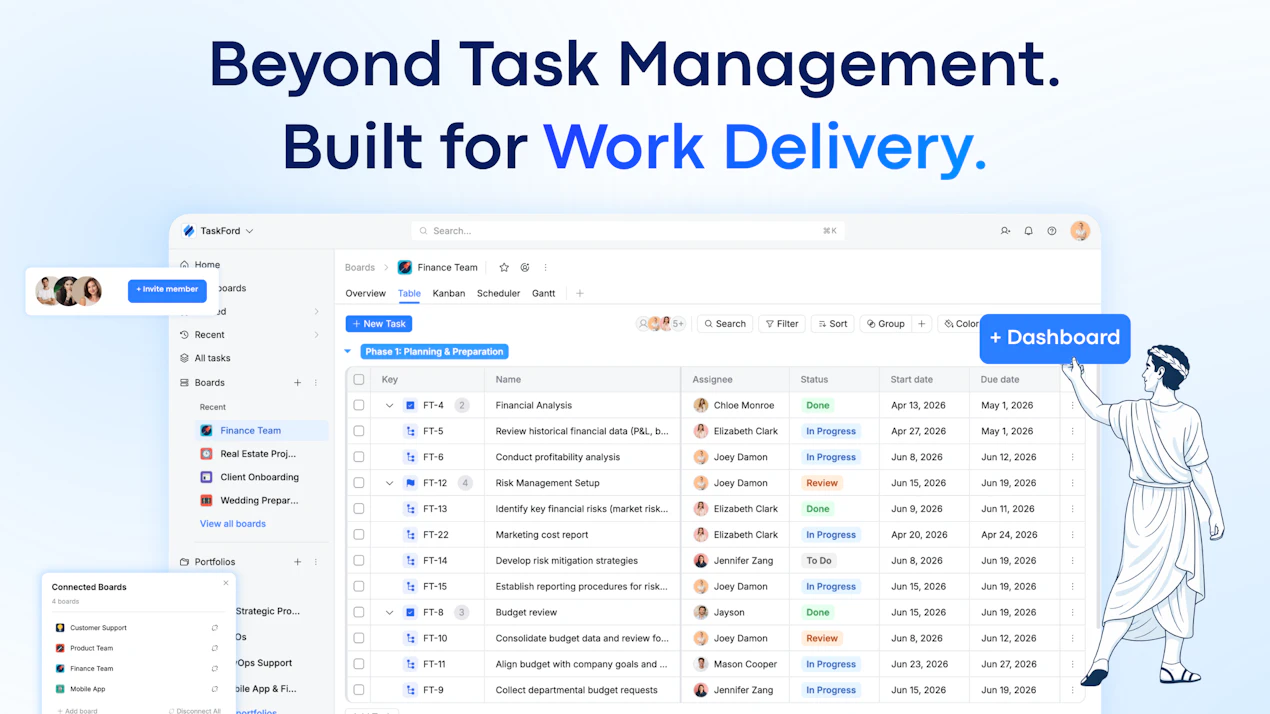Open the Finance Team board more menu
This screenshot has width=1270, height=714.
click(x=545, y=268)
